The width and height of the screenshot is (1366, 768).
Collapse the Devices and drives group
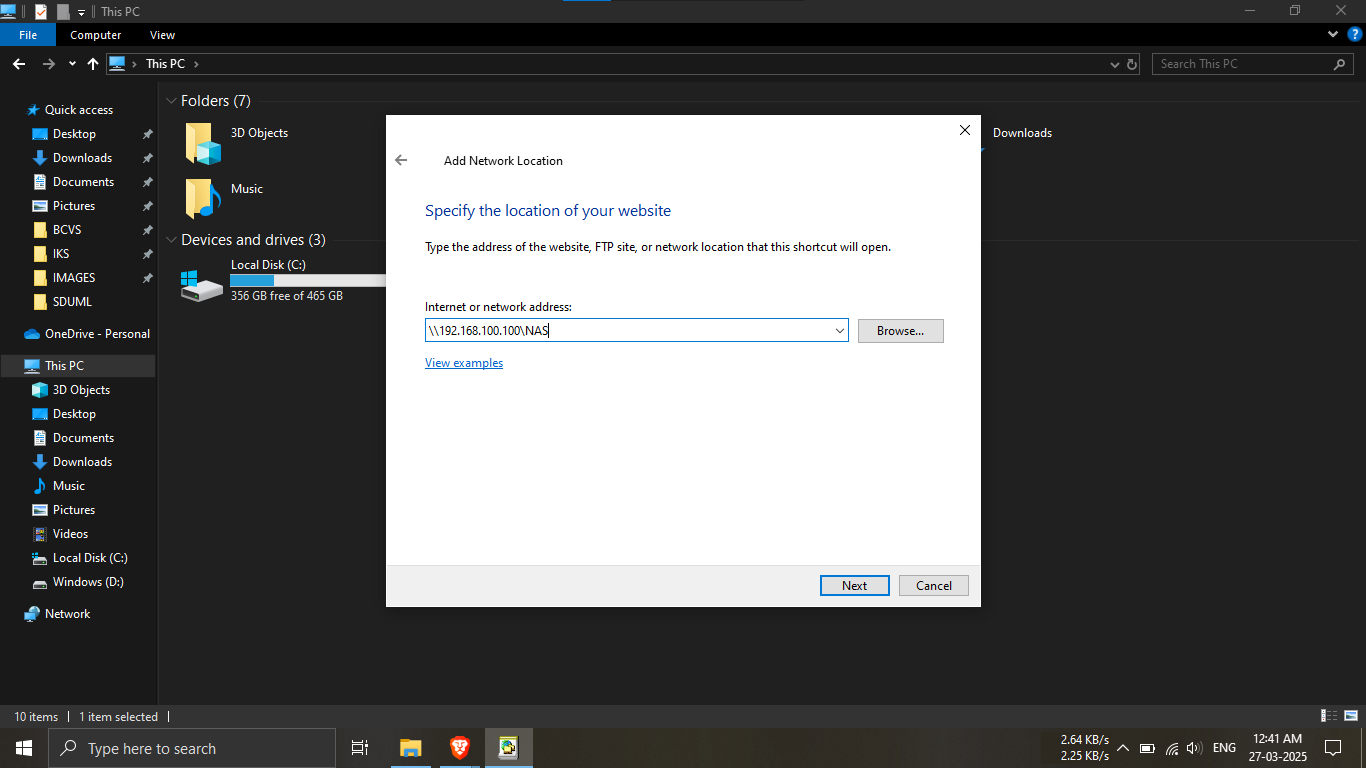click(171, 240)
